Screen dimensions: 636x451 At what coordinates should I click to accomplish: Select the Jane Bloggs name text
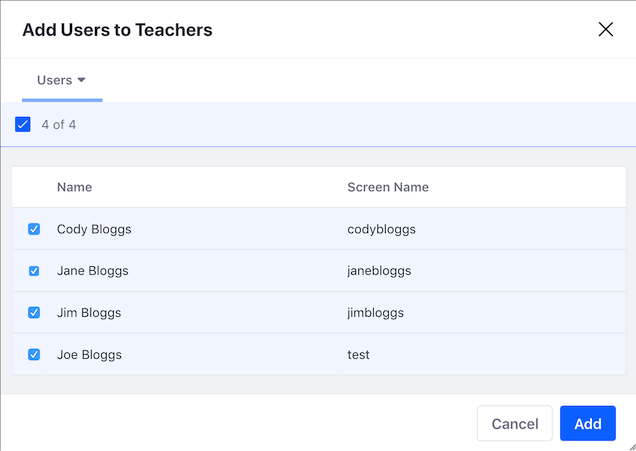coord(92,271)
